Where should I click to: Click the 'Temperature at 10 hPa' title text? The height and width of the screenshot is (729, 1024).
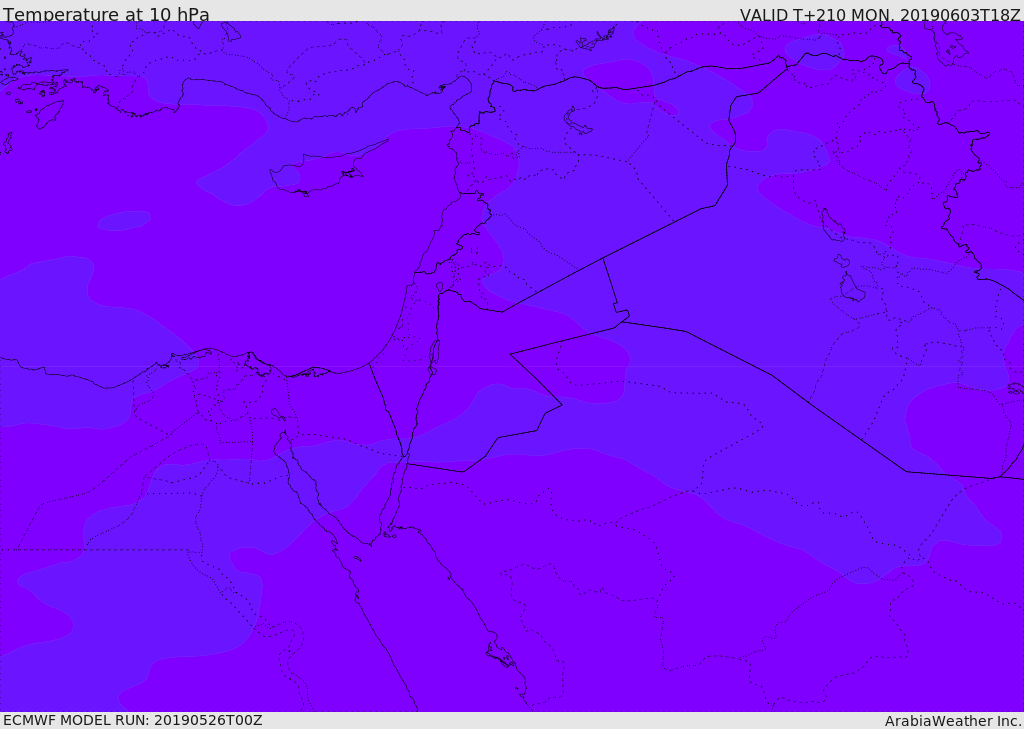106,14
